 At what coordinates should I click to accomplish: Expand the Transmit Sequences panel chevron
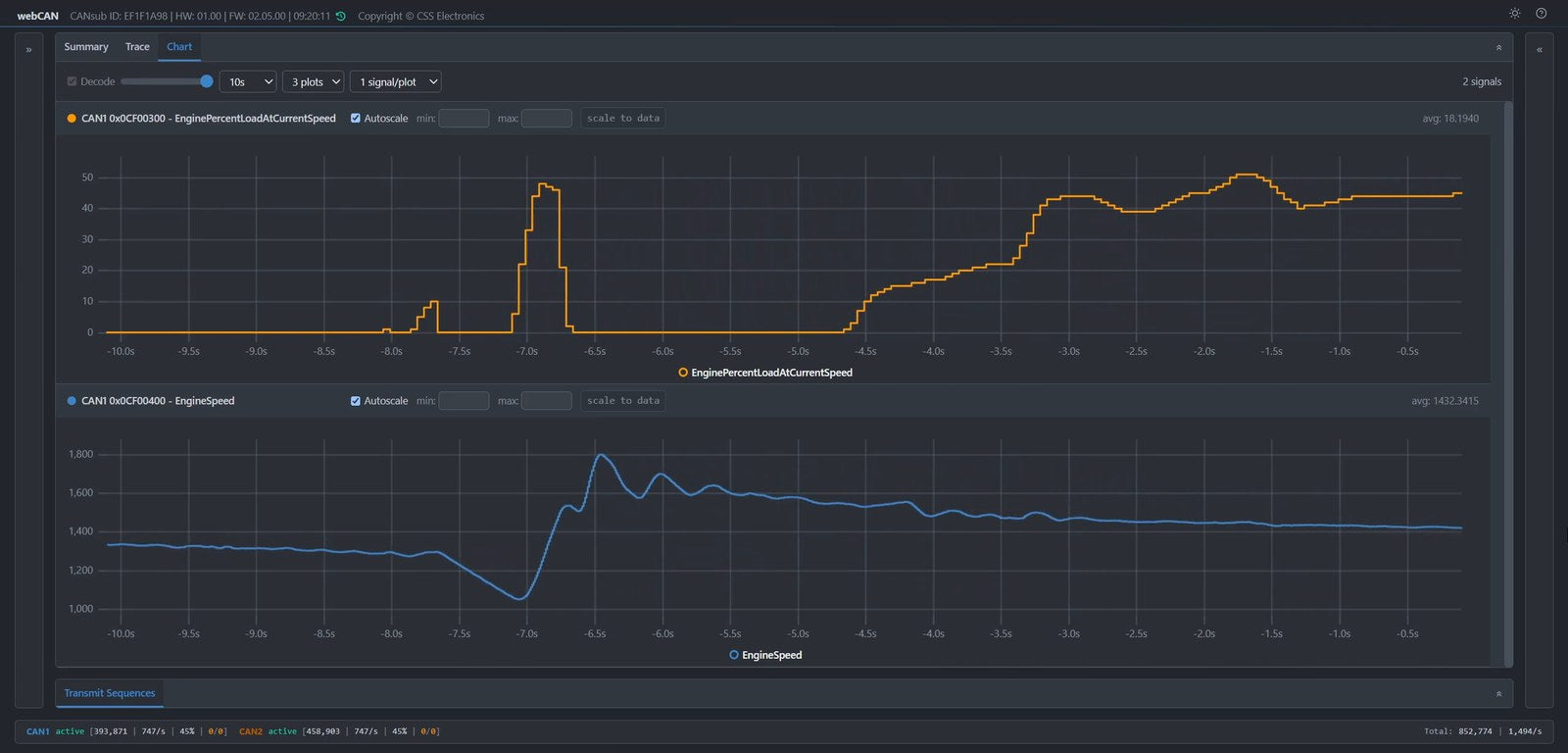coord(1498,694)
